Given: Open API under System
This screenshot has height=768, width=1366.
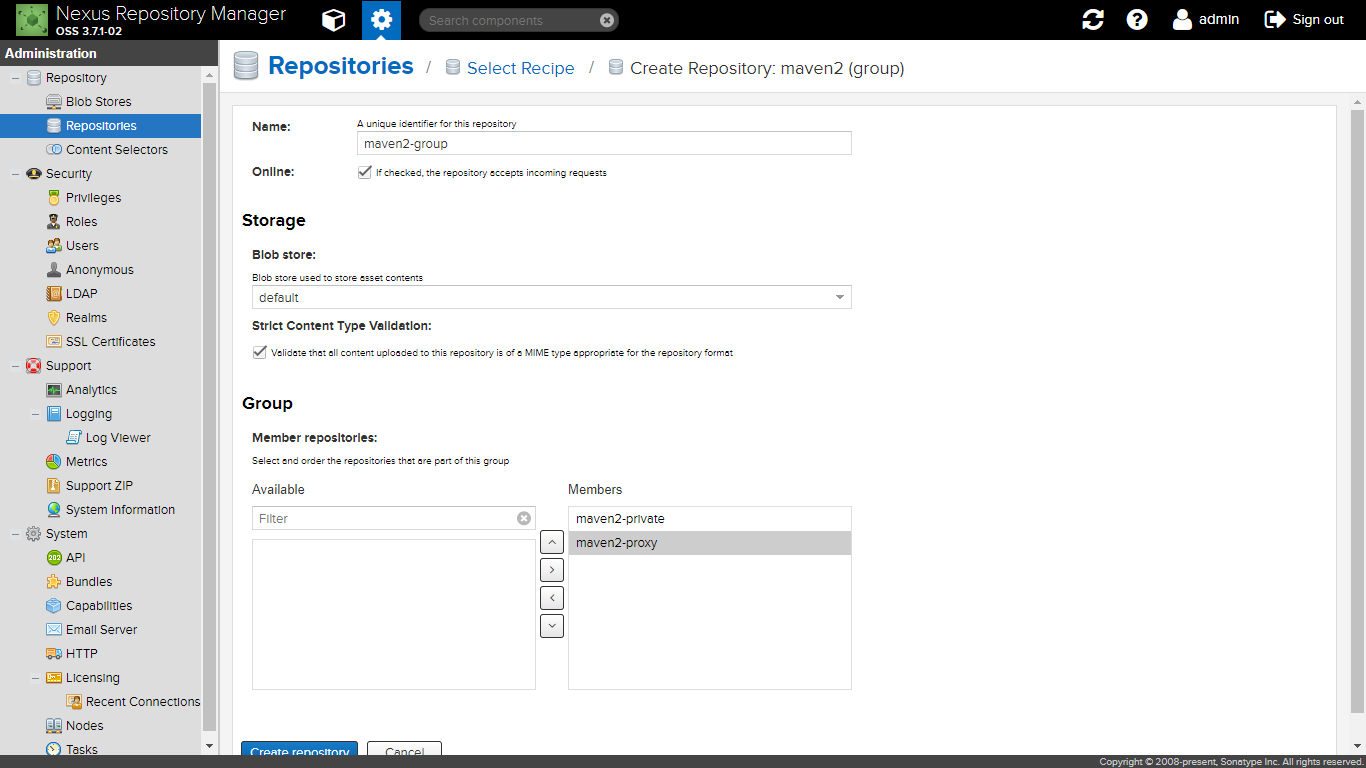Looking at the screenshot, I should pyautogui.click(x=75, y=558).
